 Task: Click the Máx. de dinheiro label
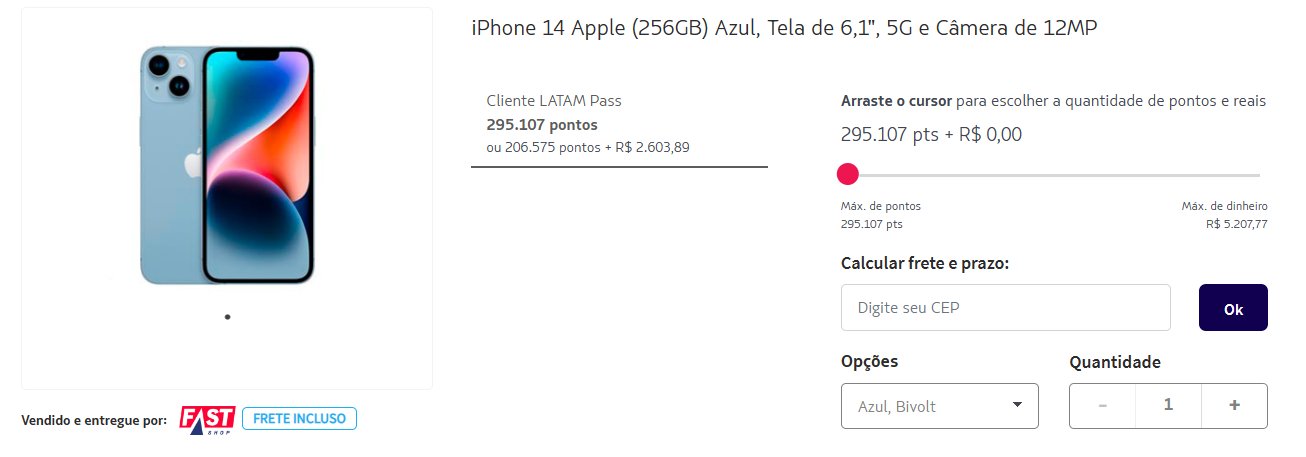(1225, 206)
